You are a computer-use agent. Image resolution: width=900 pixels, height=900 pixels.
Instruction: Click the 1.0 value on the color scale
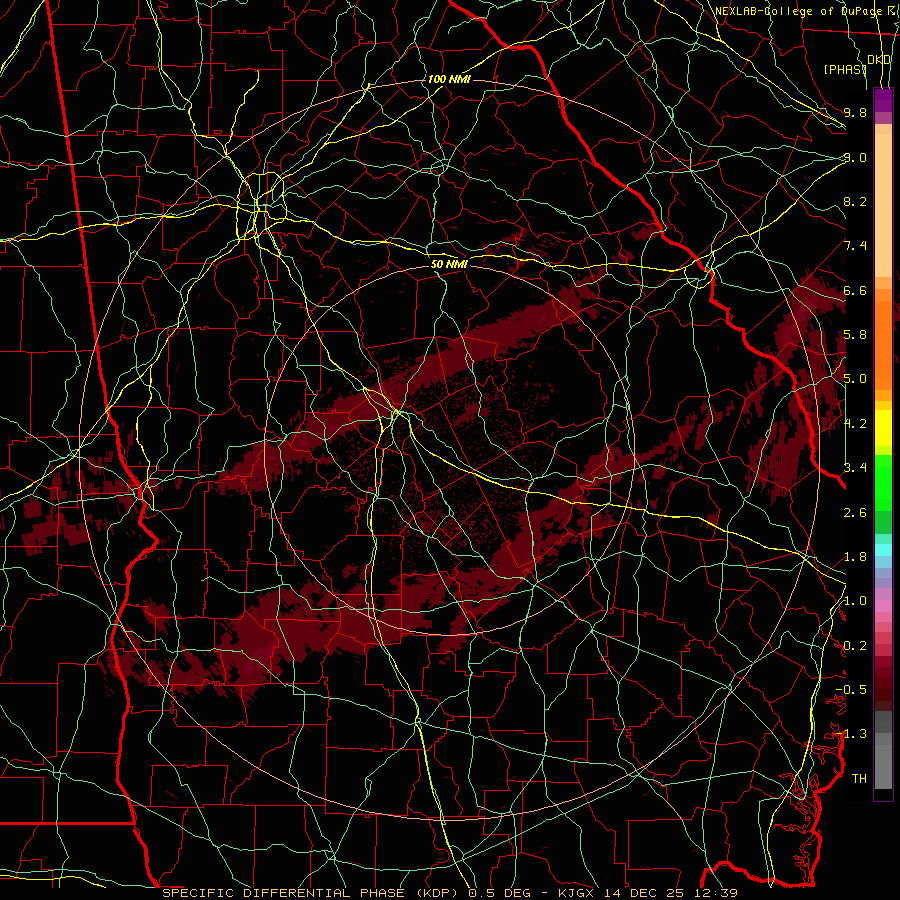point(855,600)
